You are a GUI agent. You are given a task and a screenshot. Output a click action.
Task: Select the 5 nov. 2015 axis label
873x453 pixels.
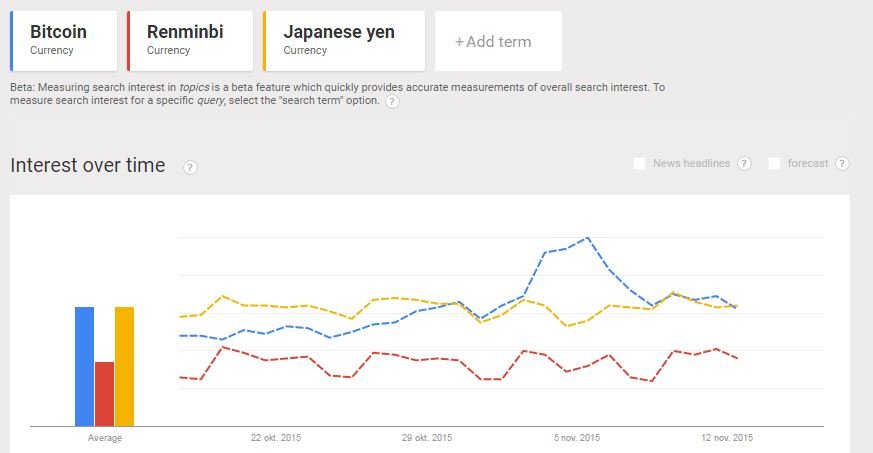[x=577, y=438]
